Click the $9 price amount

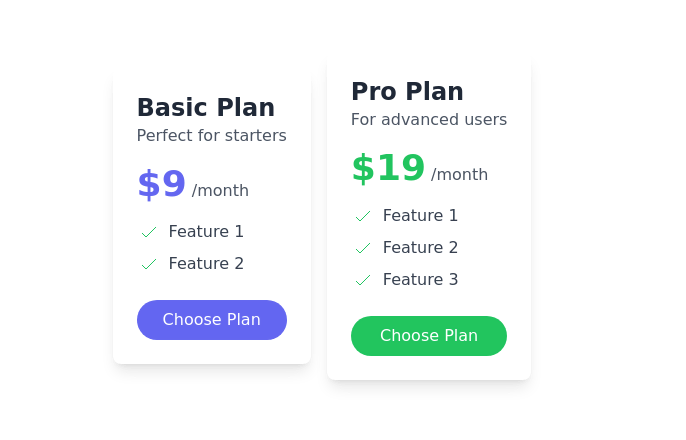pyautogui.click(x=162, y=185)
